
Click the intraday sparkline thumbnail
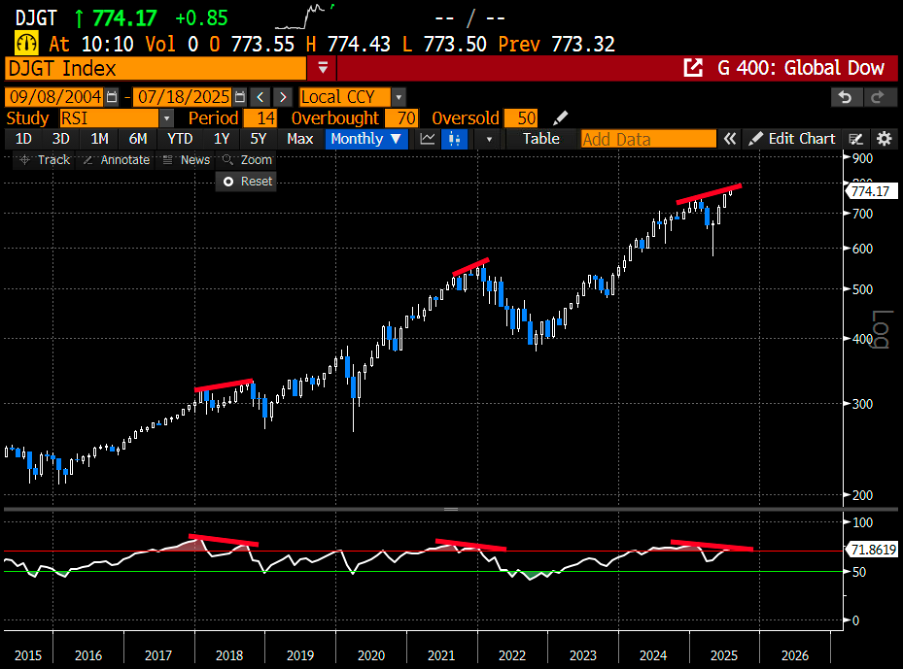(305, 17)
